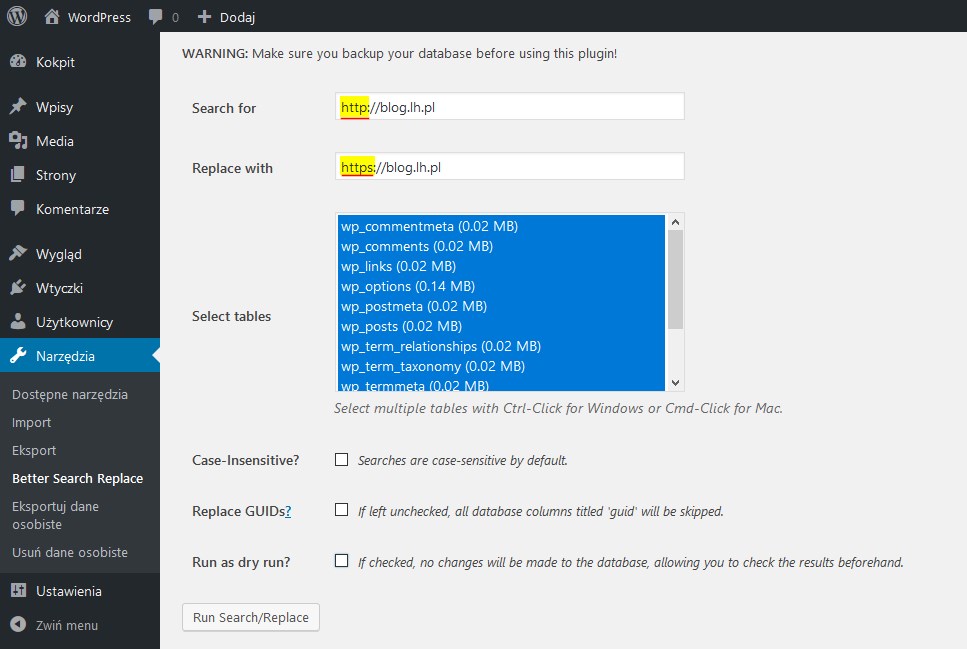
Task: Open Eksport under Narzędzia
Action: pos(34,450)
